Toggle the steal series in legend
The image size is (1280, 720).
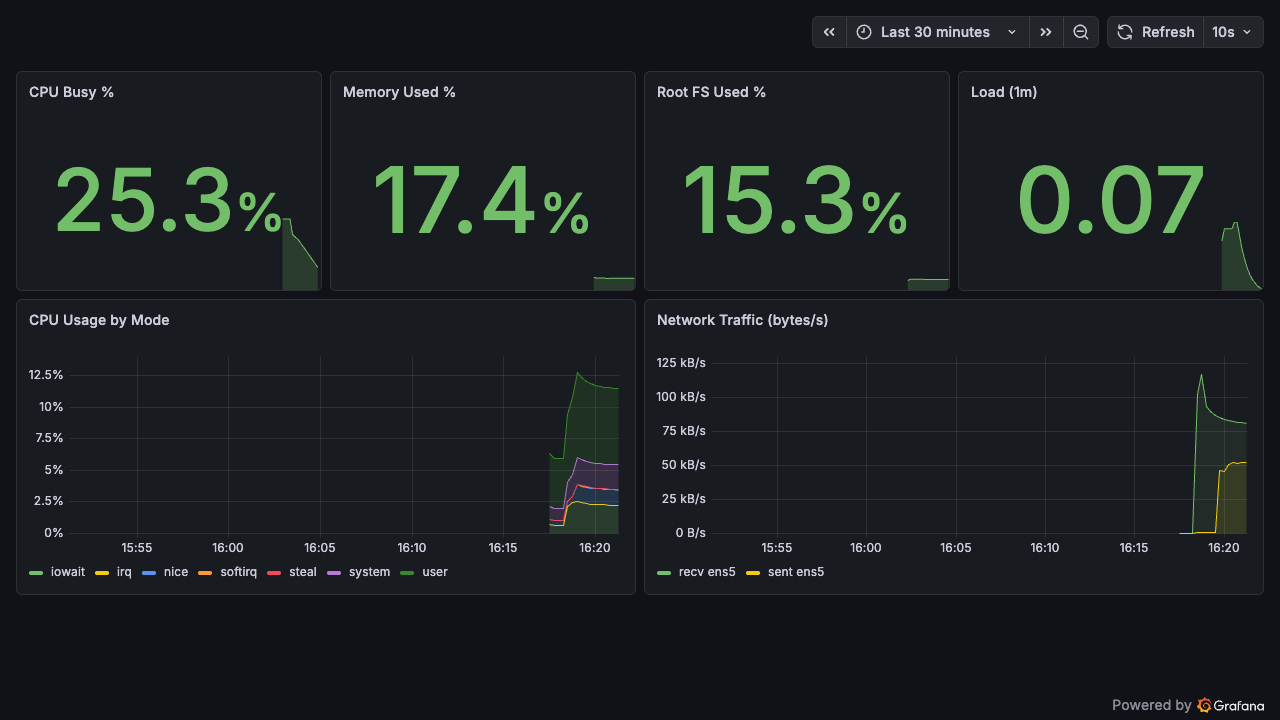(302, 572)
